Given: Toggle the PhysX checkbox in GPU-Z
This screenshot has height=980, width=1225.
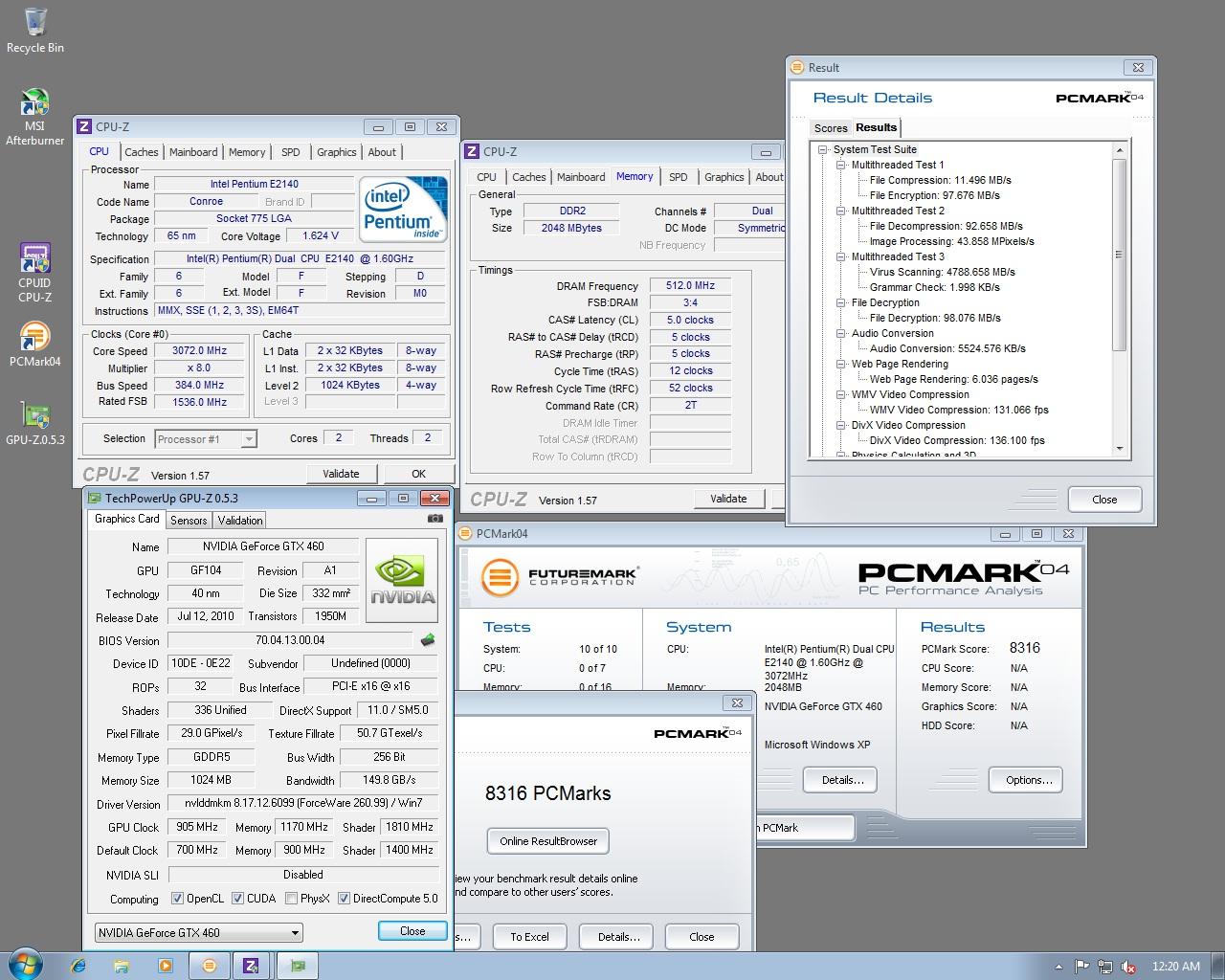Looking at the screenshot, I should (291, 899).
